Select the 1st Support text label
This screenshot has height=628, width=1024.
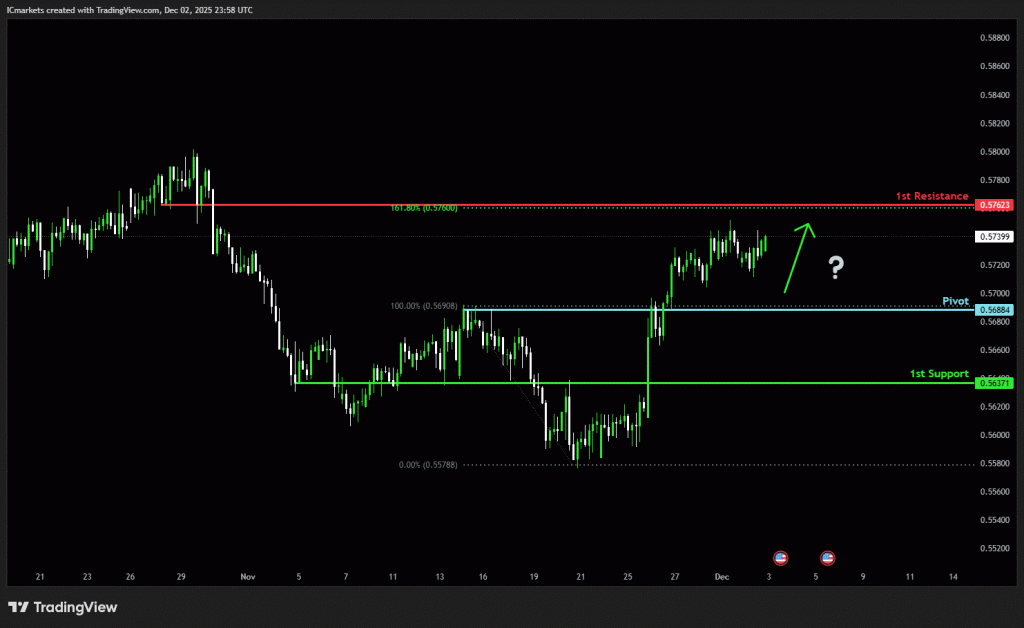point(938,374)
